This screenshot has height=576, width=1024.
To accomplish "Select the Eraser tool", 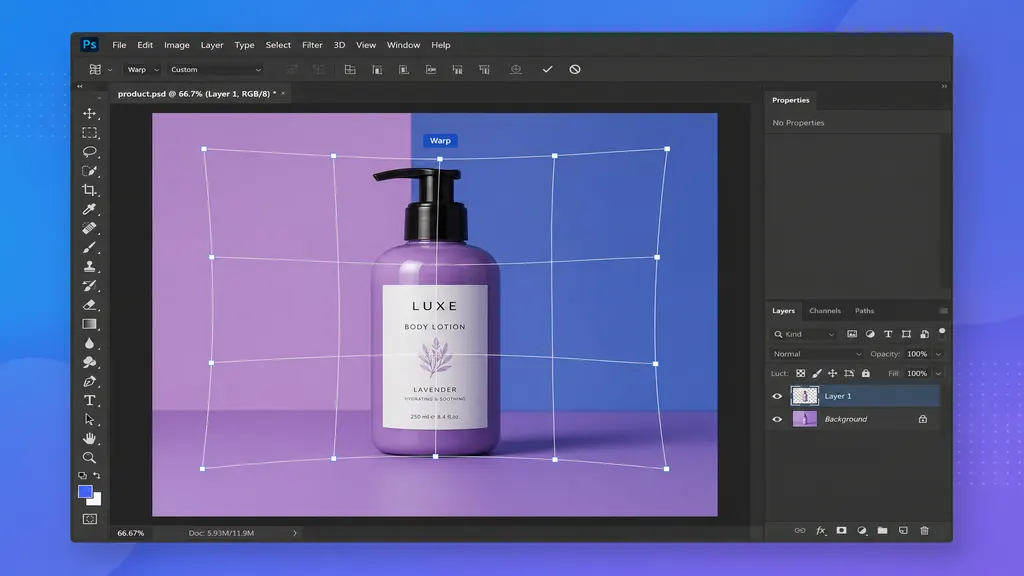I will click(x=89, y=305).
